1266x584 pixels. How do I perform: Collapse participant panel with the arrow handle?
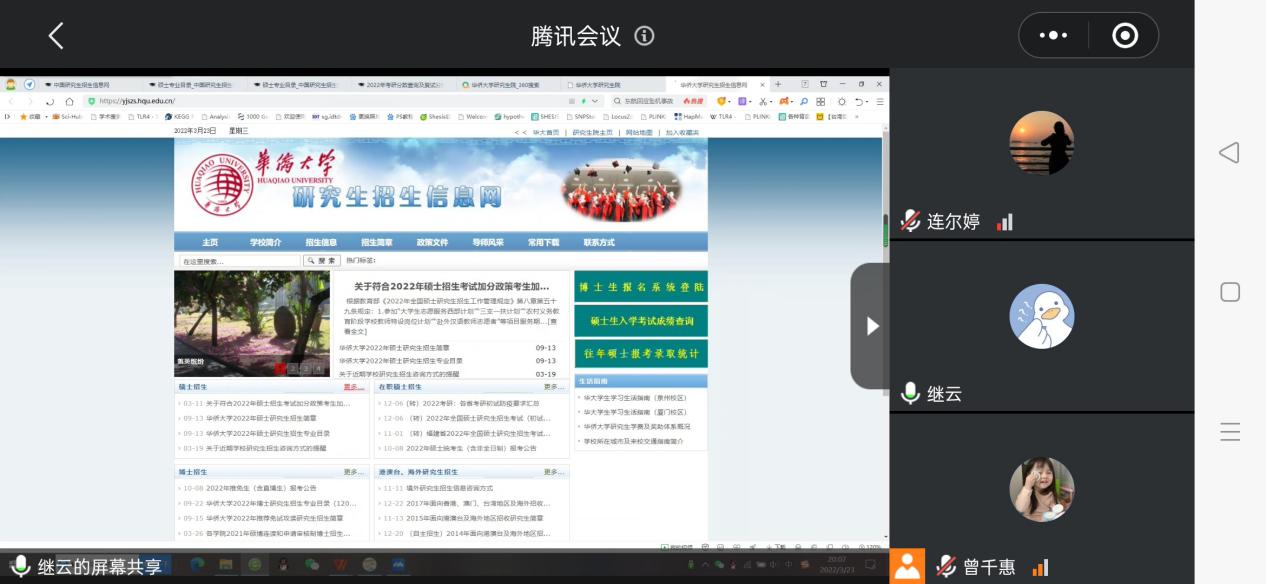[871, 326]
